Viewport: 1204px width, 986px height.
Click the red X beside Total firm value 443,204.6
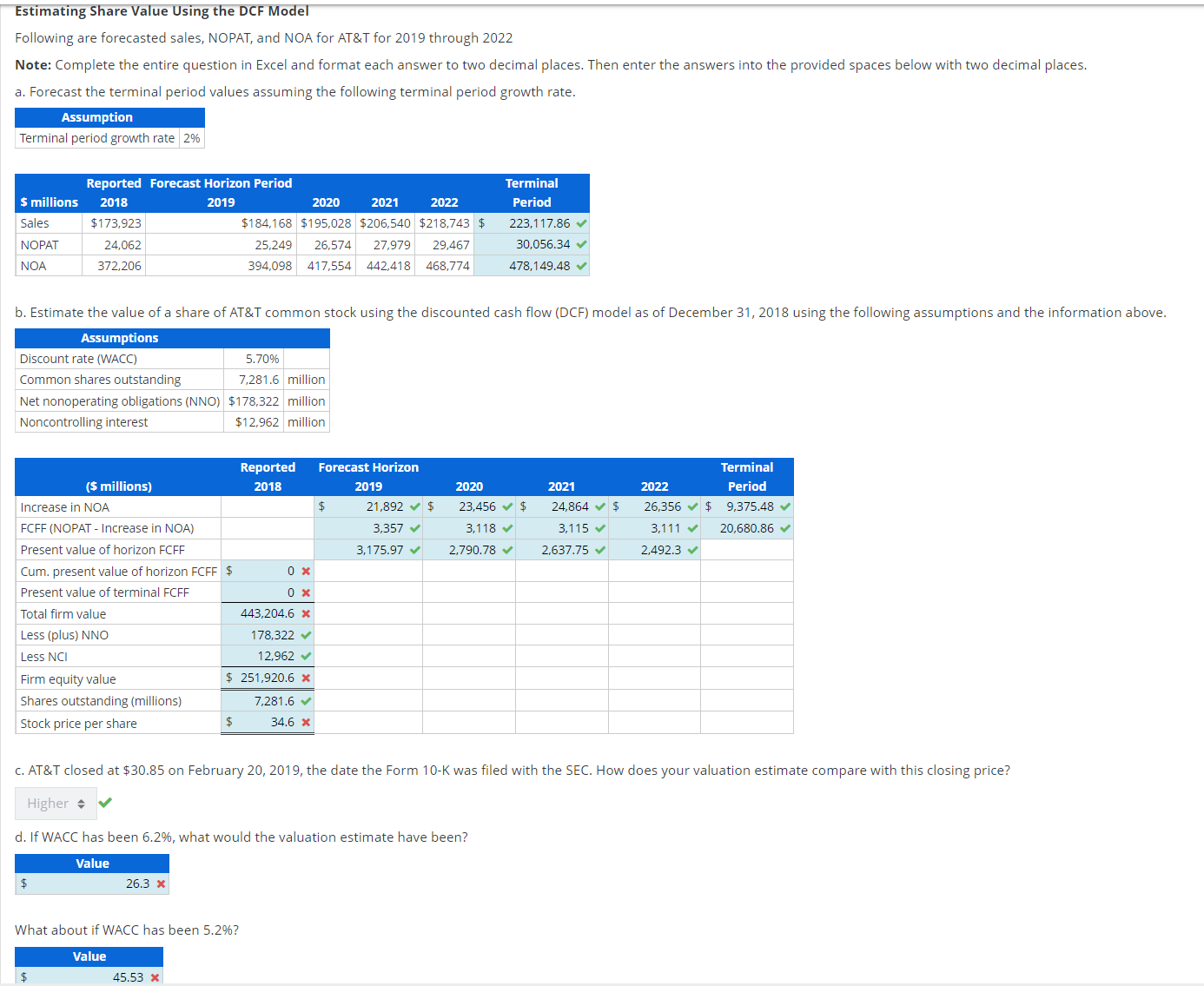[306, 613]
